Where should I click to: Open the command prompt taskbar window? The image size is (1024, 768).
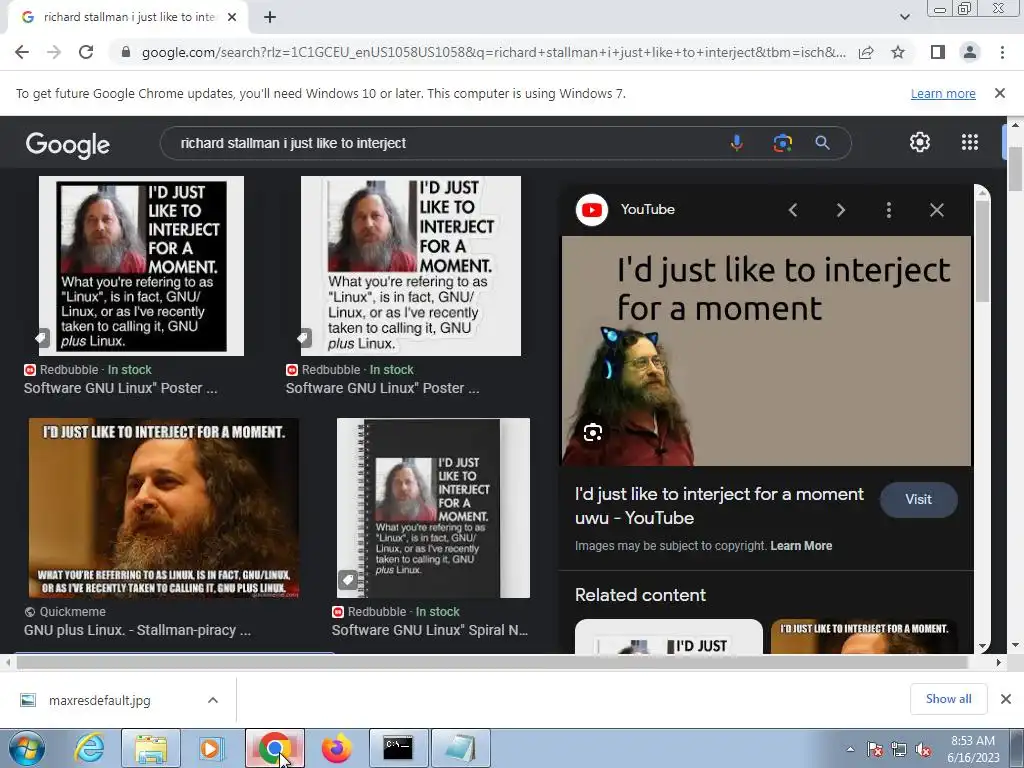point(398,748)
